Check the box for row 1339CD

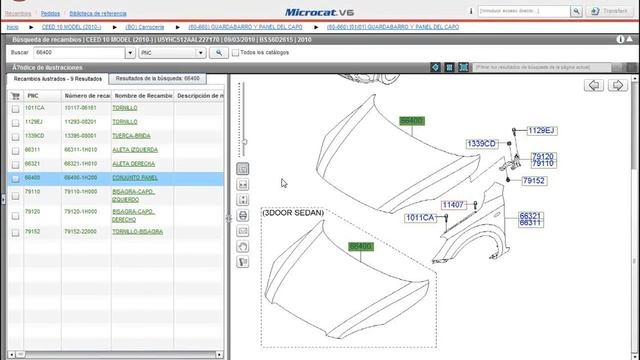(16, 137)
